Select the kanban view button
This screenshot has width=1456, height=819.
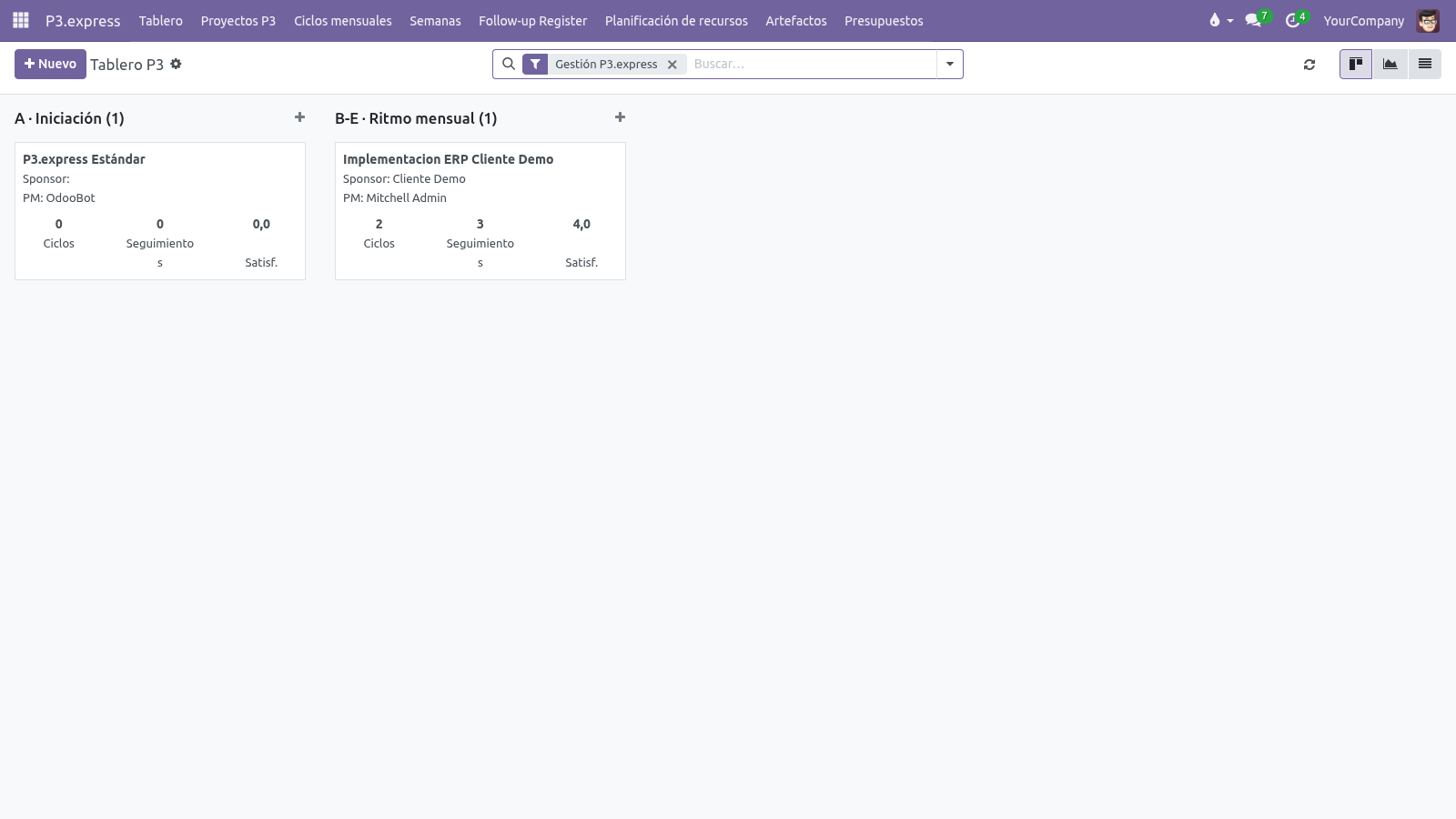pyautogui.click(x=1356, y=64)
